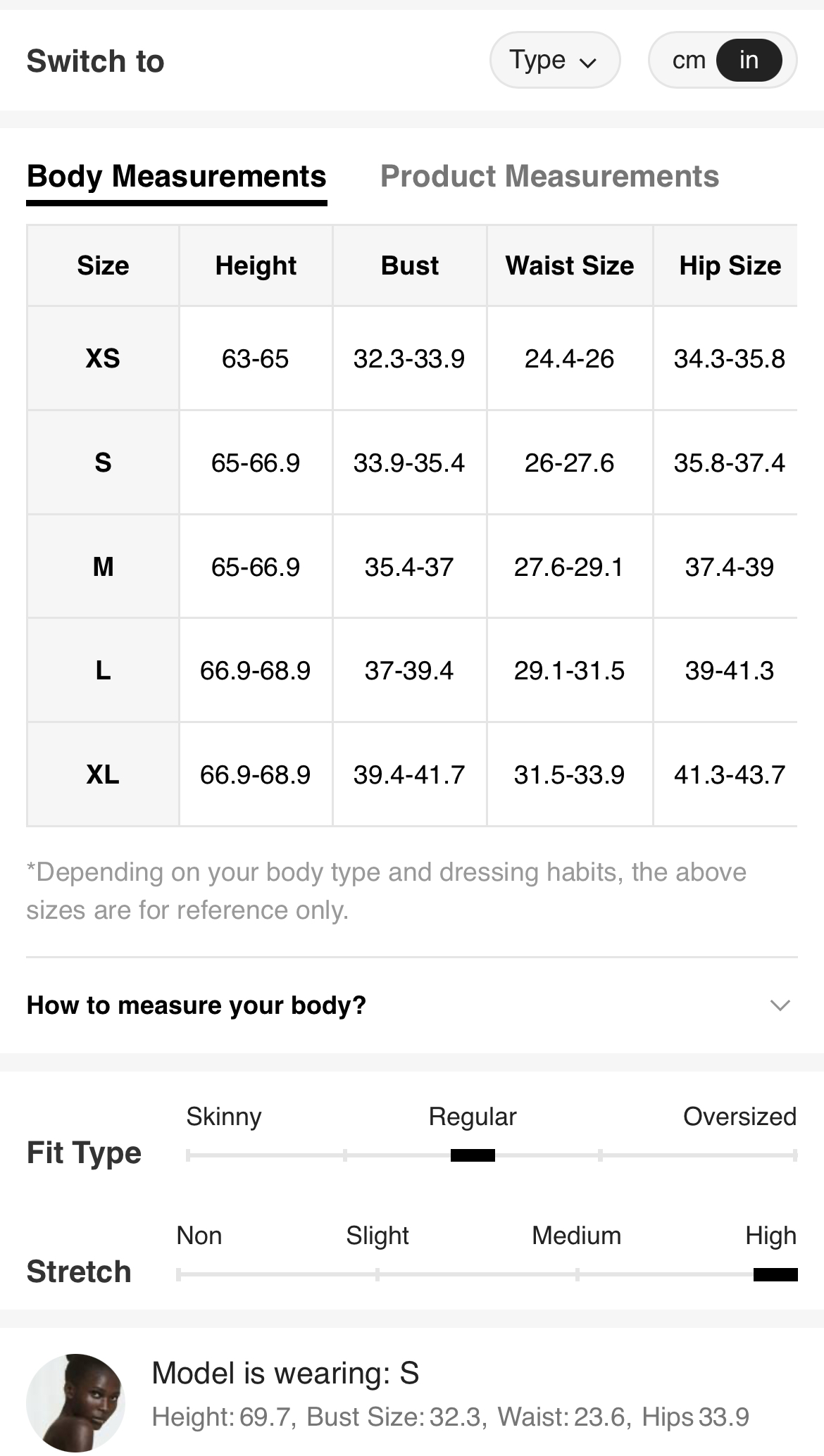Click the chevron beside How to measure
This screenshot has width=824, height=1456.
tap(780, 1005)
